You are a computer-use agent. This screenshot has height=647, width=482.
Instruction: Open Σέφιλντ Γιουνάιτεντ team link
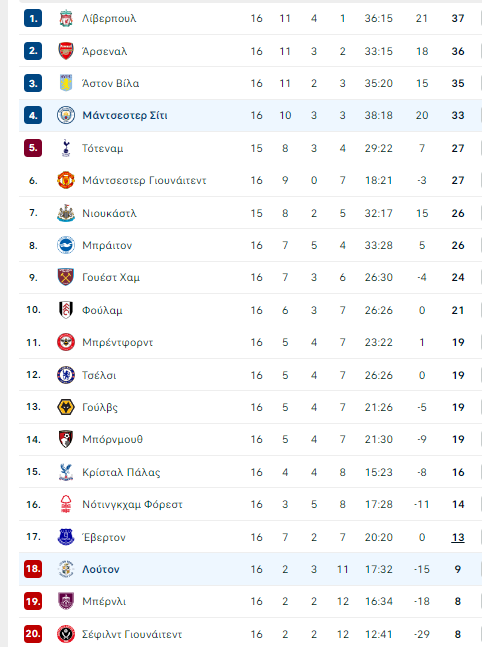tap(132, 634)
